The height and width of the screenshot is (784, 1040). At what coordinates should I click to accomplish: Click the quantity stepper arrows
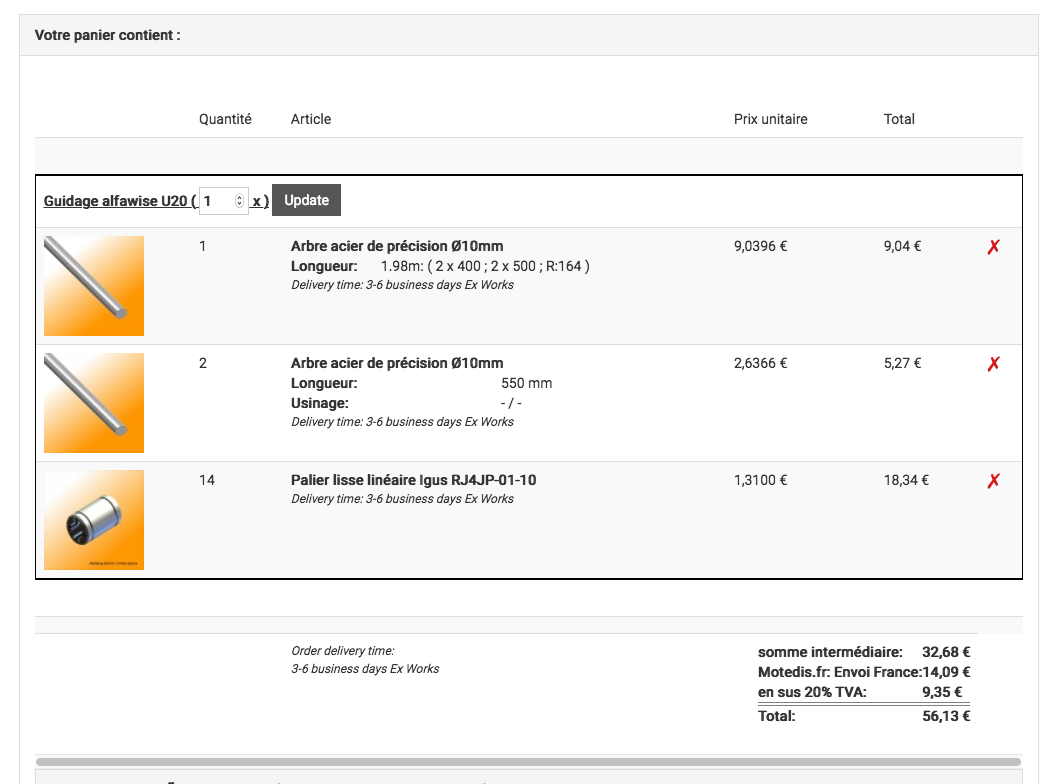[x=239, y=201]
